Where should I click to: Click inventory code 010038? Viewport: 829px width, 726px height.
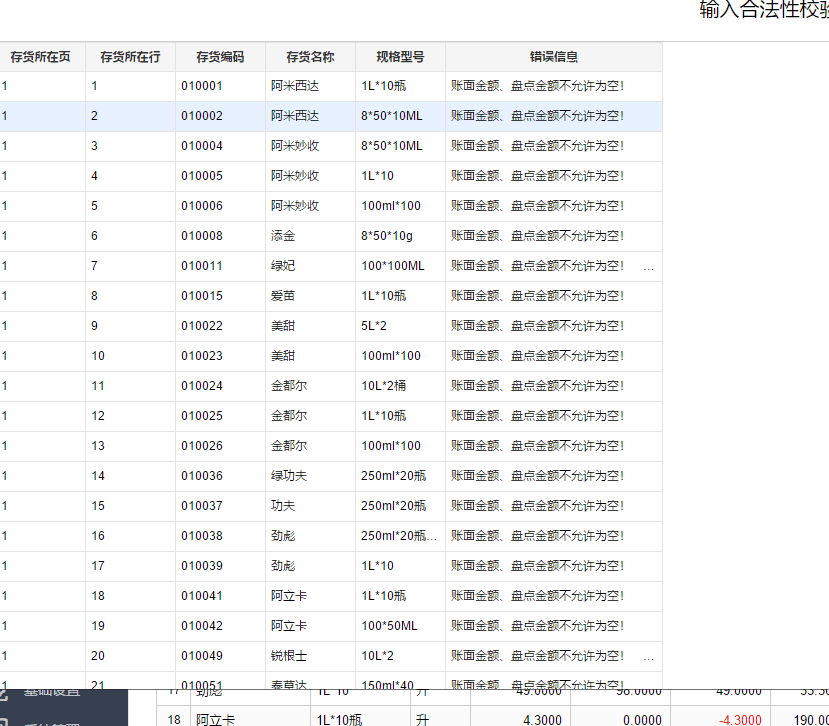pyautogui.click(x=202, y=536)
